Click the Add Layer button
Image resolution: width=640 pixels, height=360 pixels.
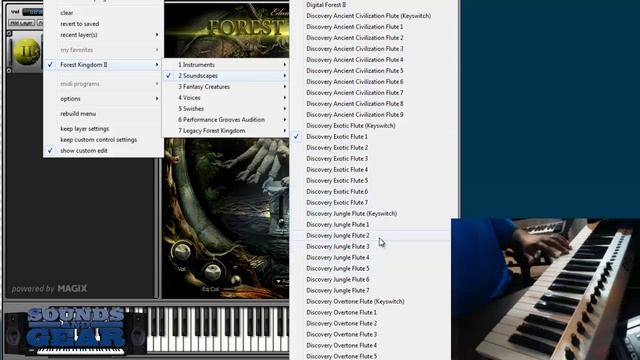coord(22,23)
